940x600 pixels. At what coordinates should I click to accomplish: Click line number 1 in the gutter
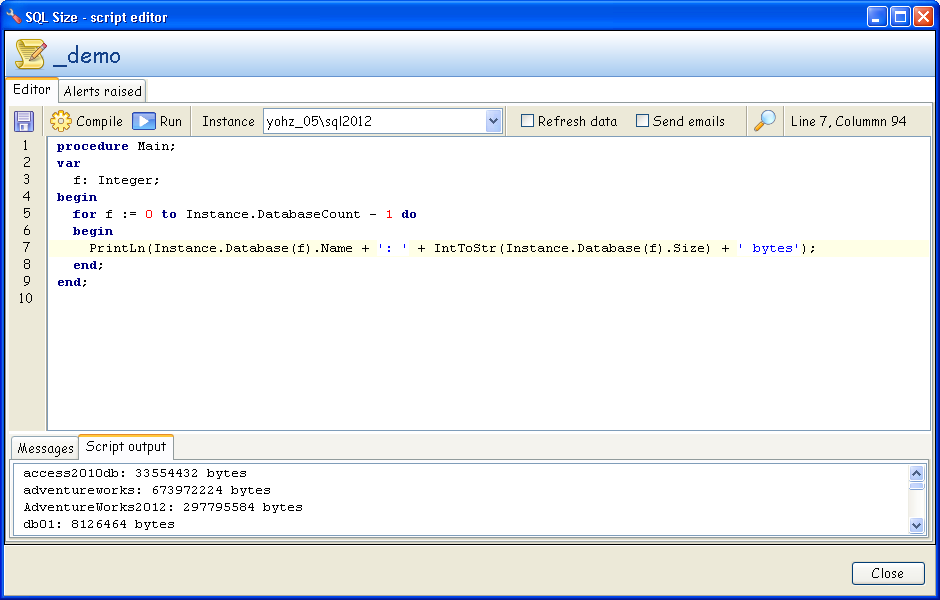click(x=26, y=146)
